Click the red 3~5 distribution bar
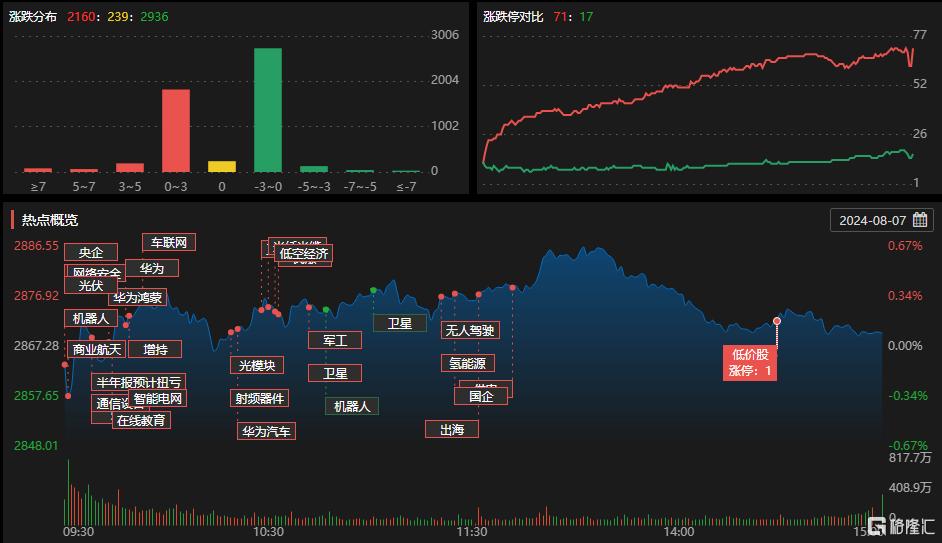This screenshot has height=543, width=942. pos(130,168)
